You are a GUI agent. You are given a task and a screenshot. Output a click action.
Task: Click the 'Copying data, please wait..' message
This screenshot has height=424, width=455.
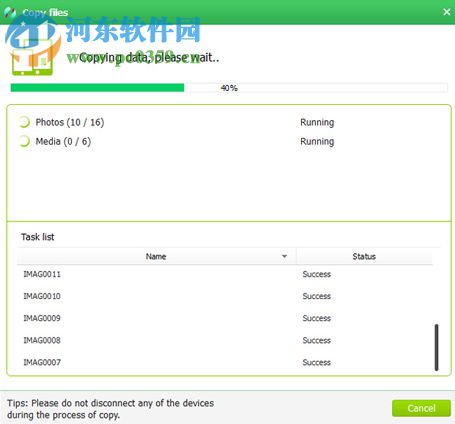click(x=149, y=58)
